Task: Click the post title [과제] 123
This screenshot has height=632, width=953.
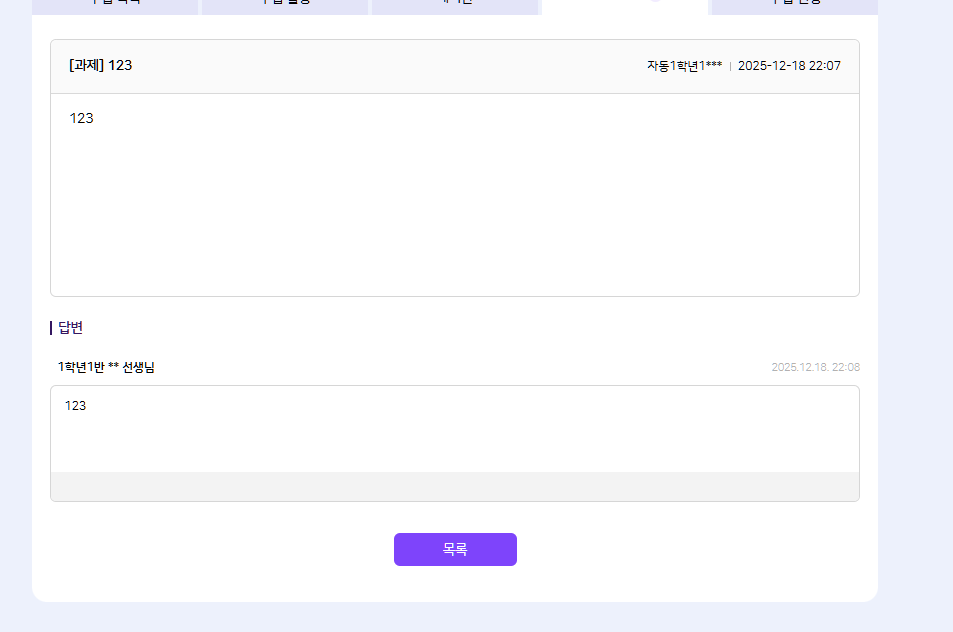Action: [100, 66]
